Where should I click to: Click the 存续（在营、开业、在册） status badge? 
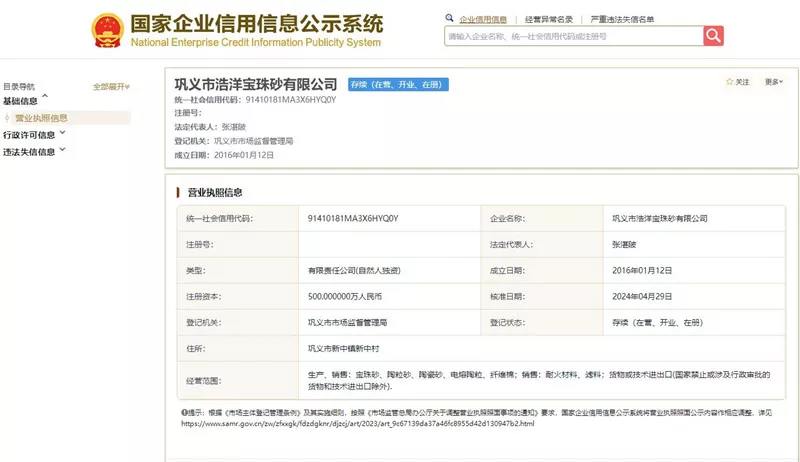click(x=398, y=85)
